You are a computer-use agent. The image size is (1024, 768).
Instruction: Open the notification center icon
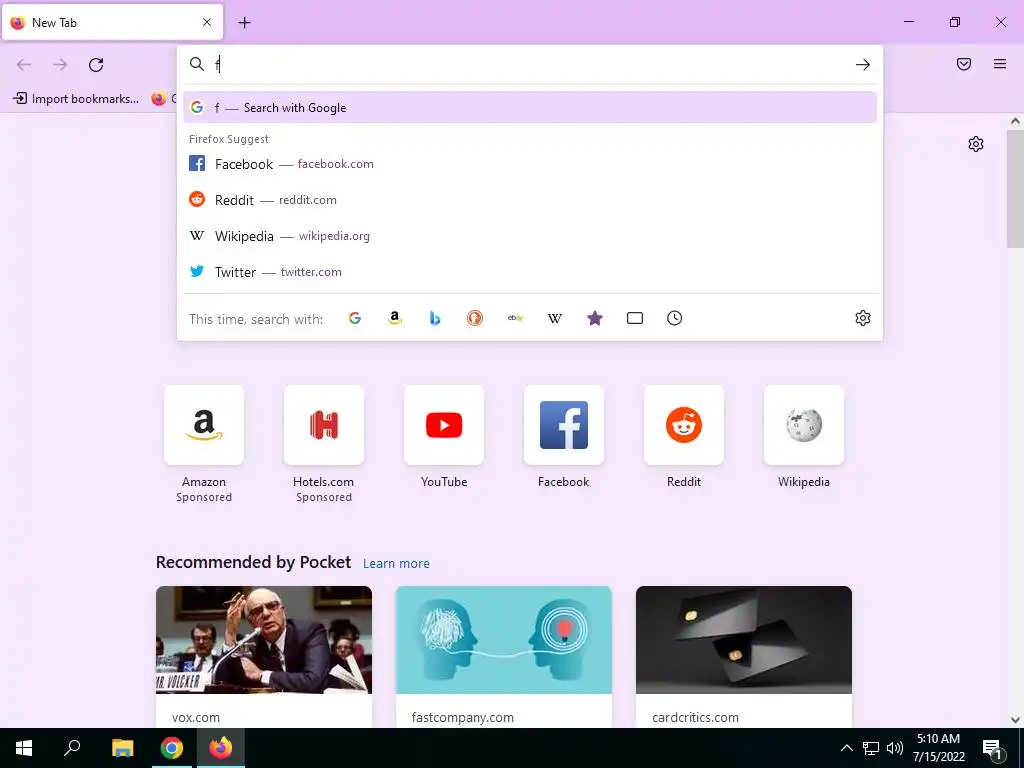[992, 749]
